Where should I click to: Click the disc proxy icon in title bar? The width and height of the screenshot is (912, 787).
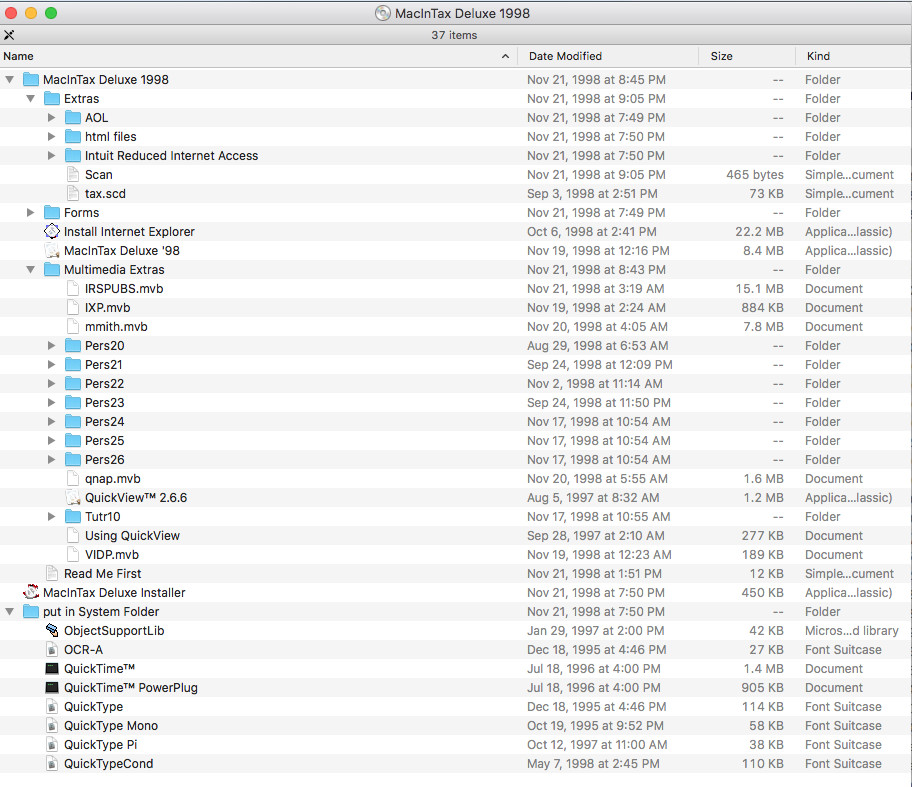[383, 13]
